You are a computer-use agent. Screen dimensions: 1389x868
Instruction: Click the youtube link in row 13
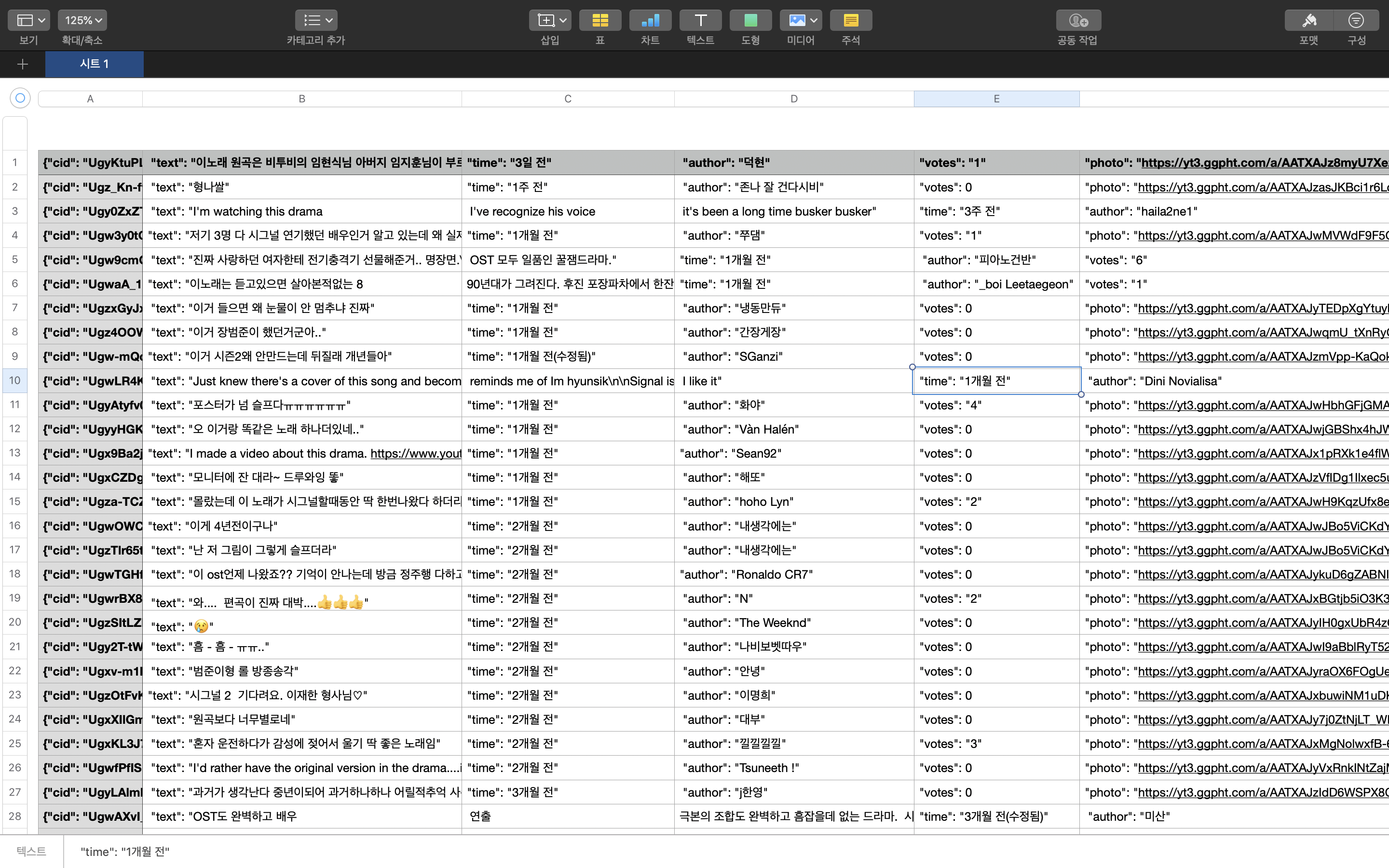(416, 453)
